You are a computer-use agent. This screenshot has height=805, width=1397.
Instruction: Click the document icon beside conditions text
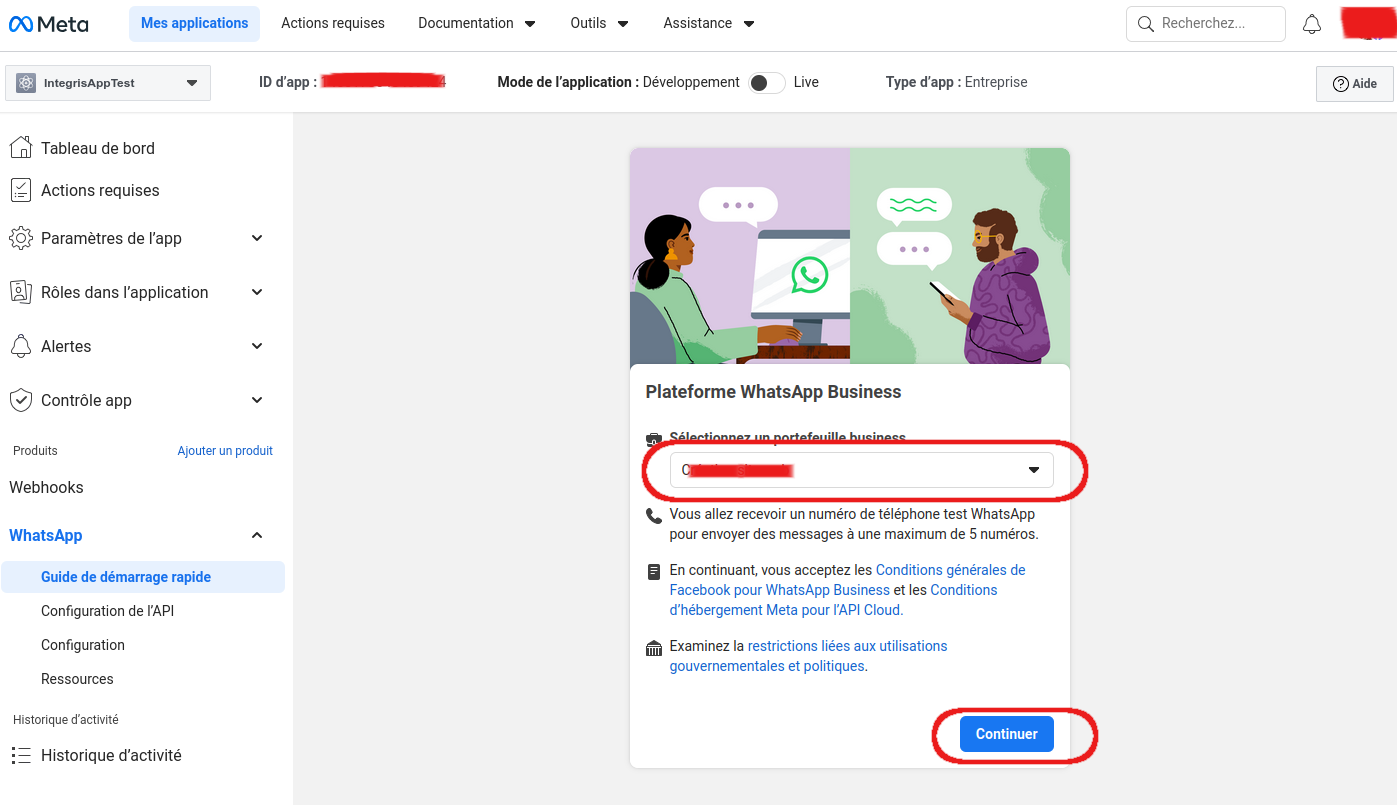tap(654, 572)
